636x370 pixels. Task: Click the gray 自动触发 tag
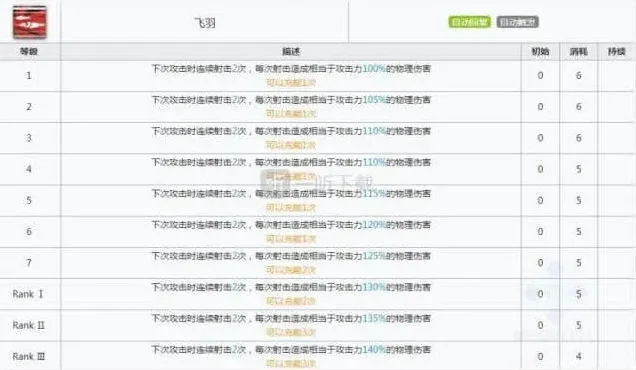518,22
